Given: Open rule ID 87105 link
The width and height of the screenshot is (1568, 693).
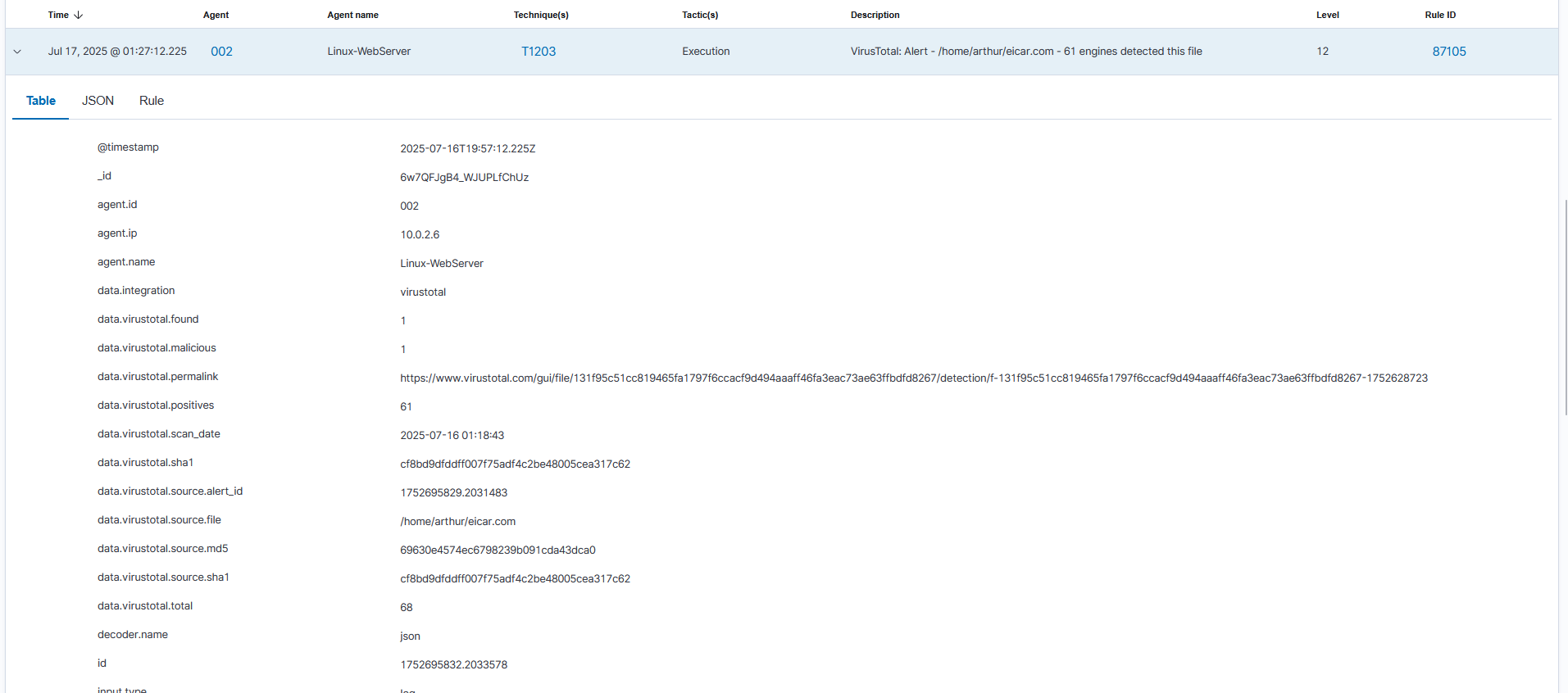Looking at the screenshot, I should coord(1448,52).
